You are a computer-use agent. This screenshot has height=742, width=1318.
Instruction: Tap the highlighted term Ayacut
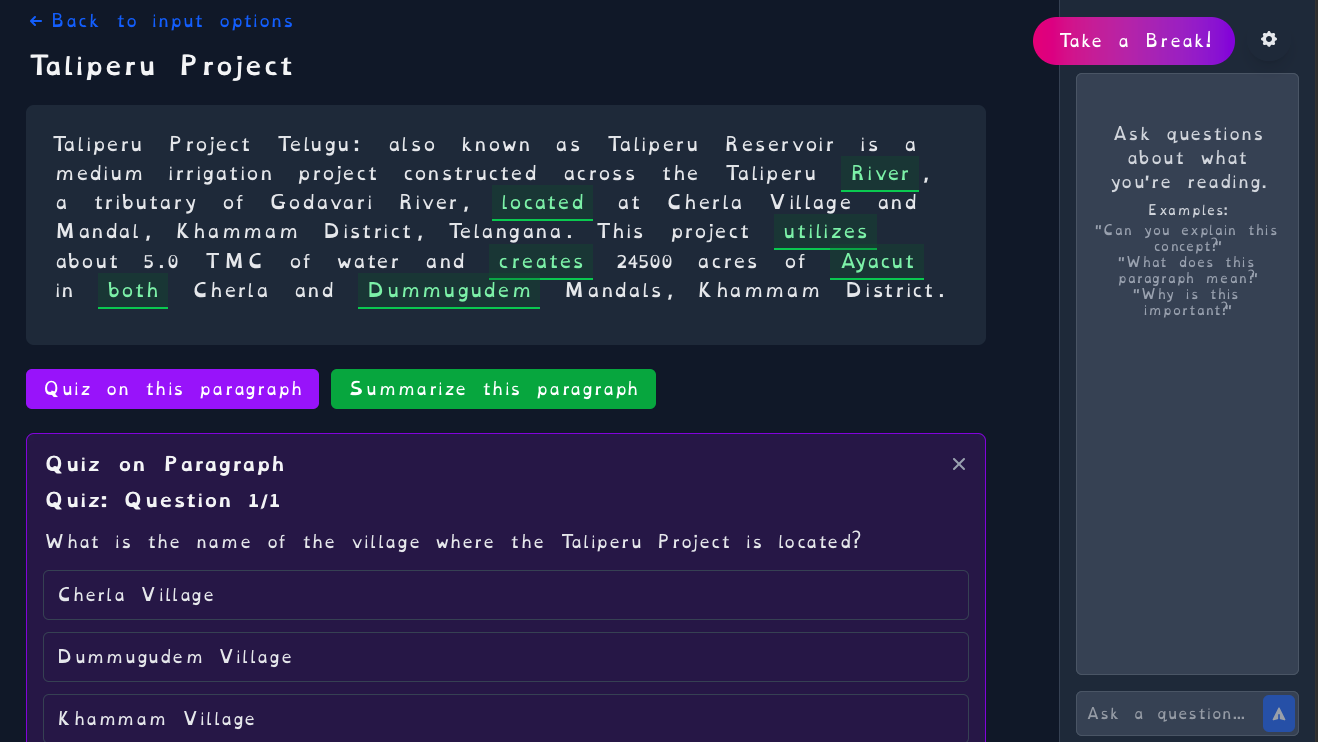877,262
